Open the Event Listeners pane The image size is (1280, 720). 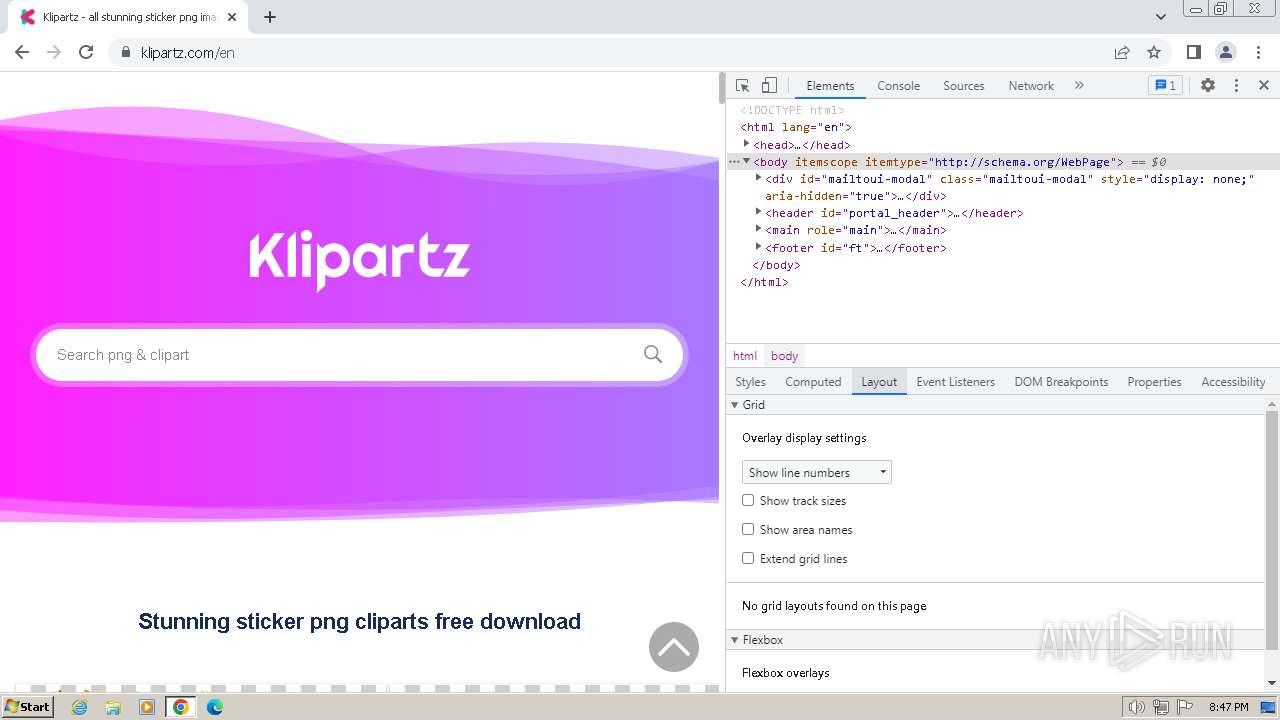[955, 382]
